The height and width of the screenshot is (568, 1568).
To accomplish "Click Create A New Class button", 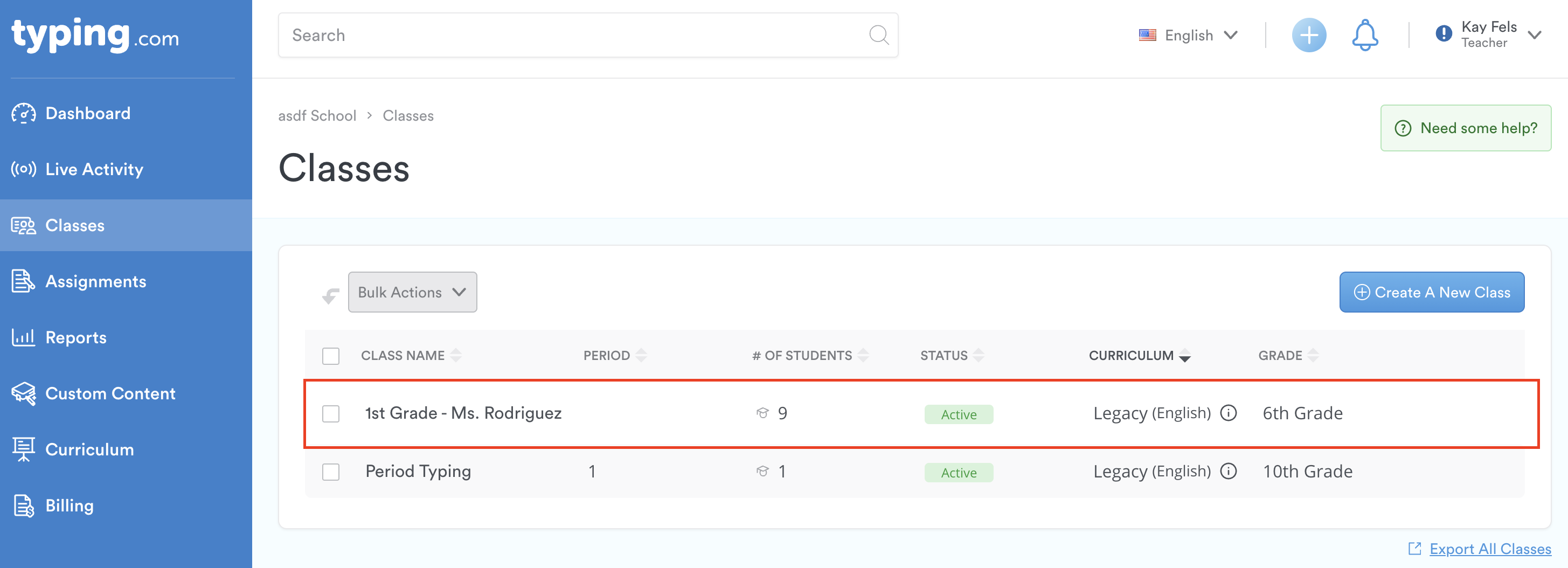I will 1431,292.
